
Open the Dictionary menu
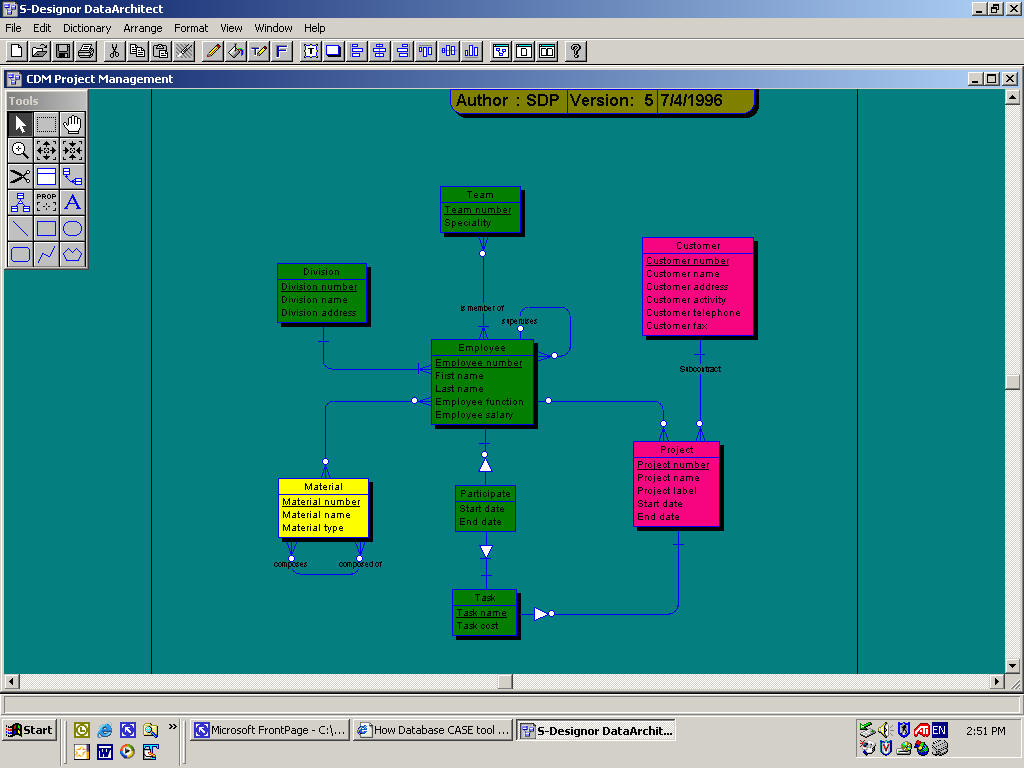(x=87, y=28)
